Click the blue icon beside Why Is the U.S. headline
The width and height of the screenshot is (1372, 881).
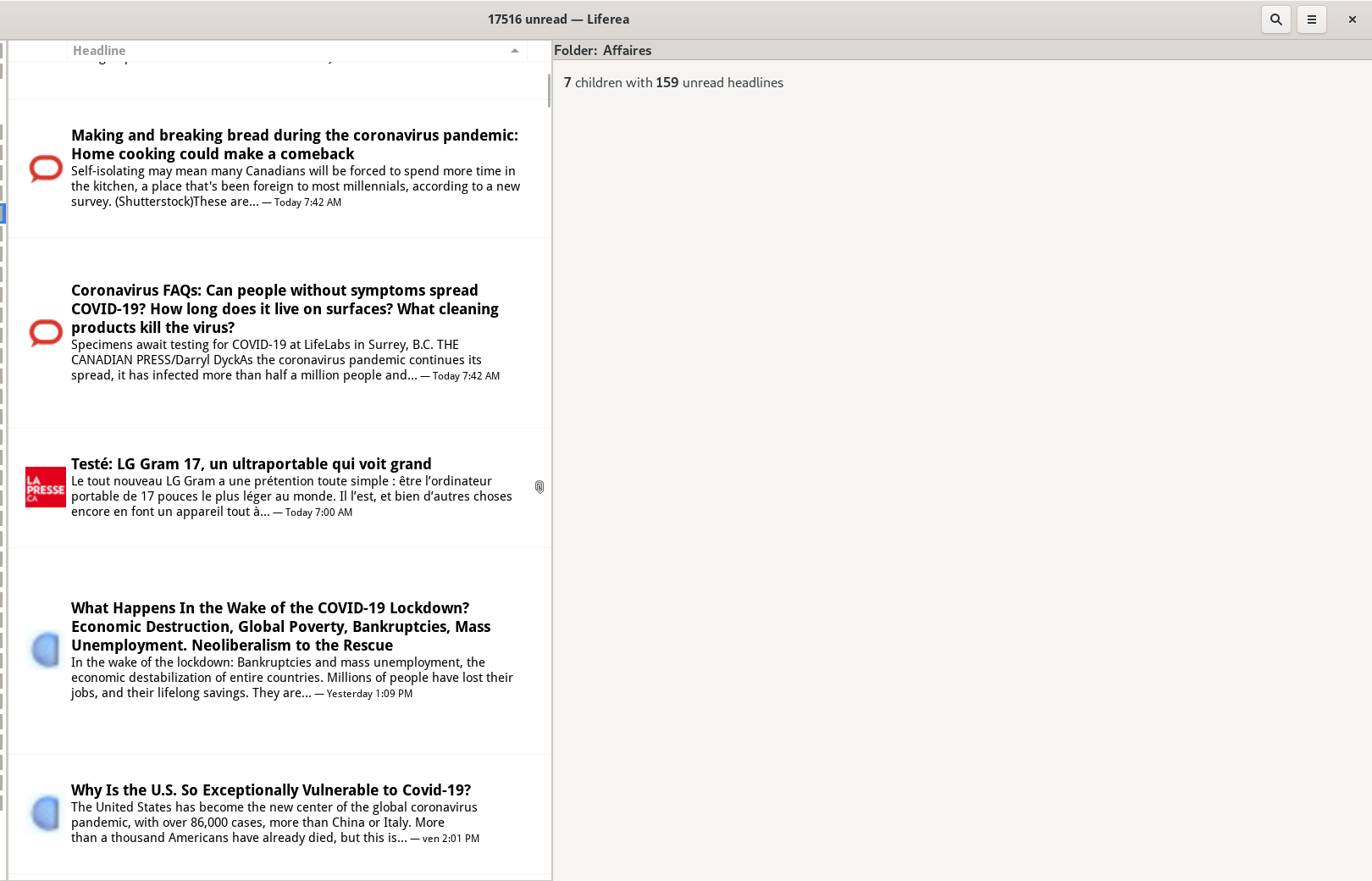[46, 813]
